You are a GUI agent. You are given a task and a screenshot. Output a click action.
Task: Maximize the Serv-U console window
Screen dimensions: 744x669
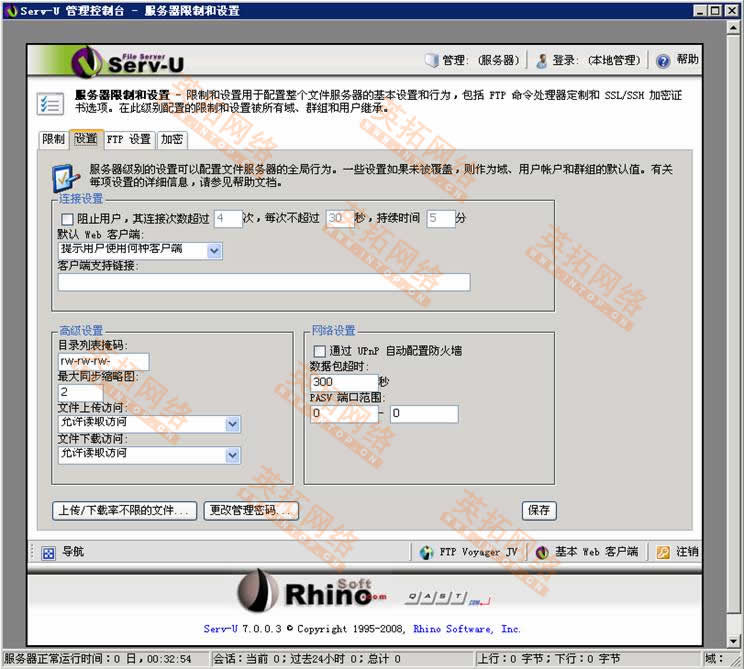(715, 10)
